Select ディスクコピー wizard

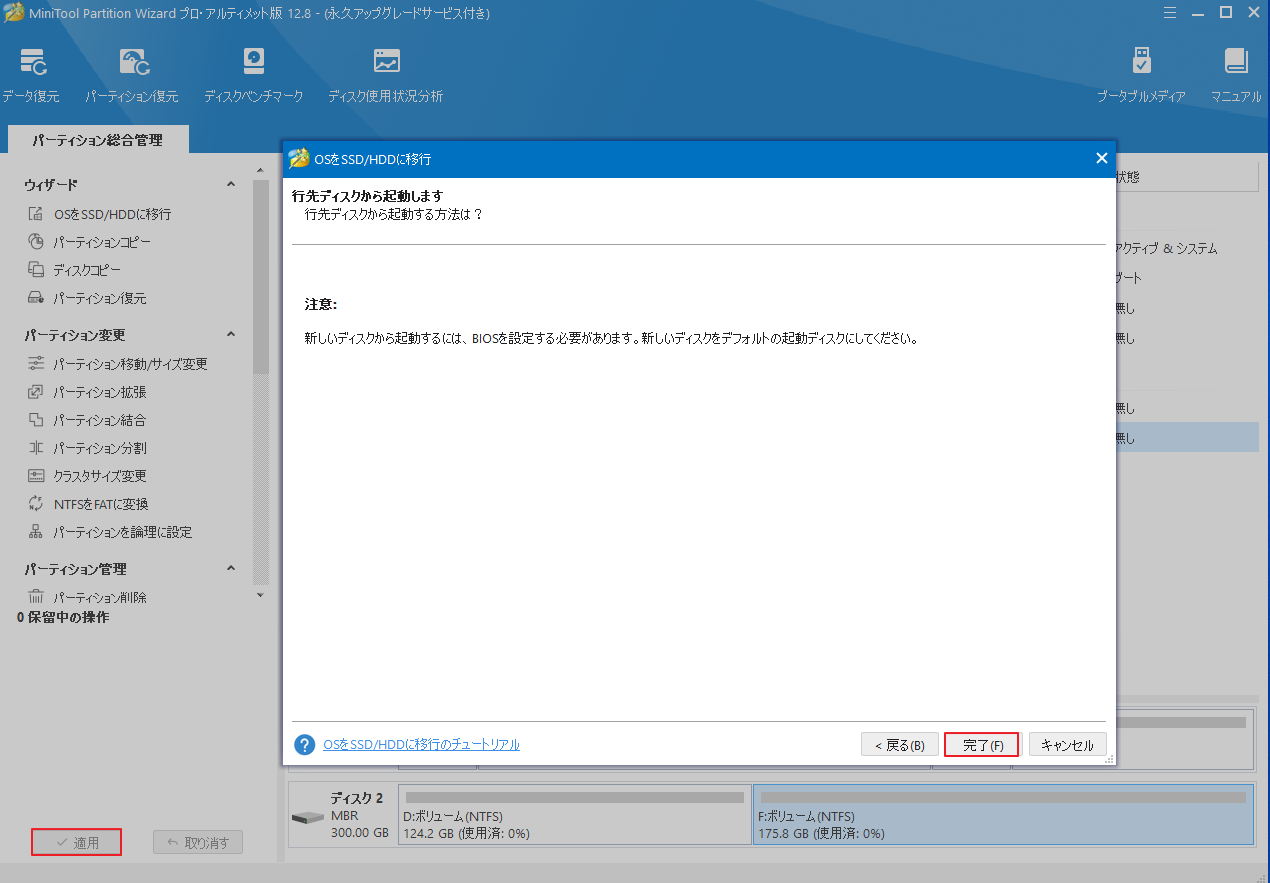pos(87,269)
